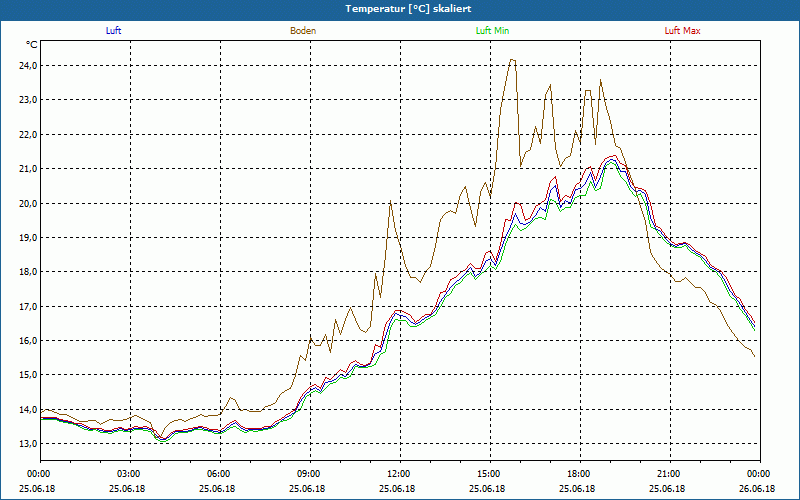Select the 06:00 time axis label

(x=219, y=474)
